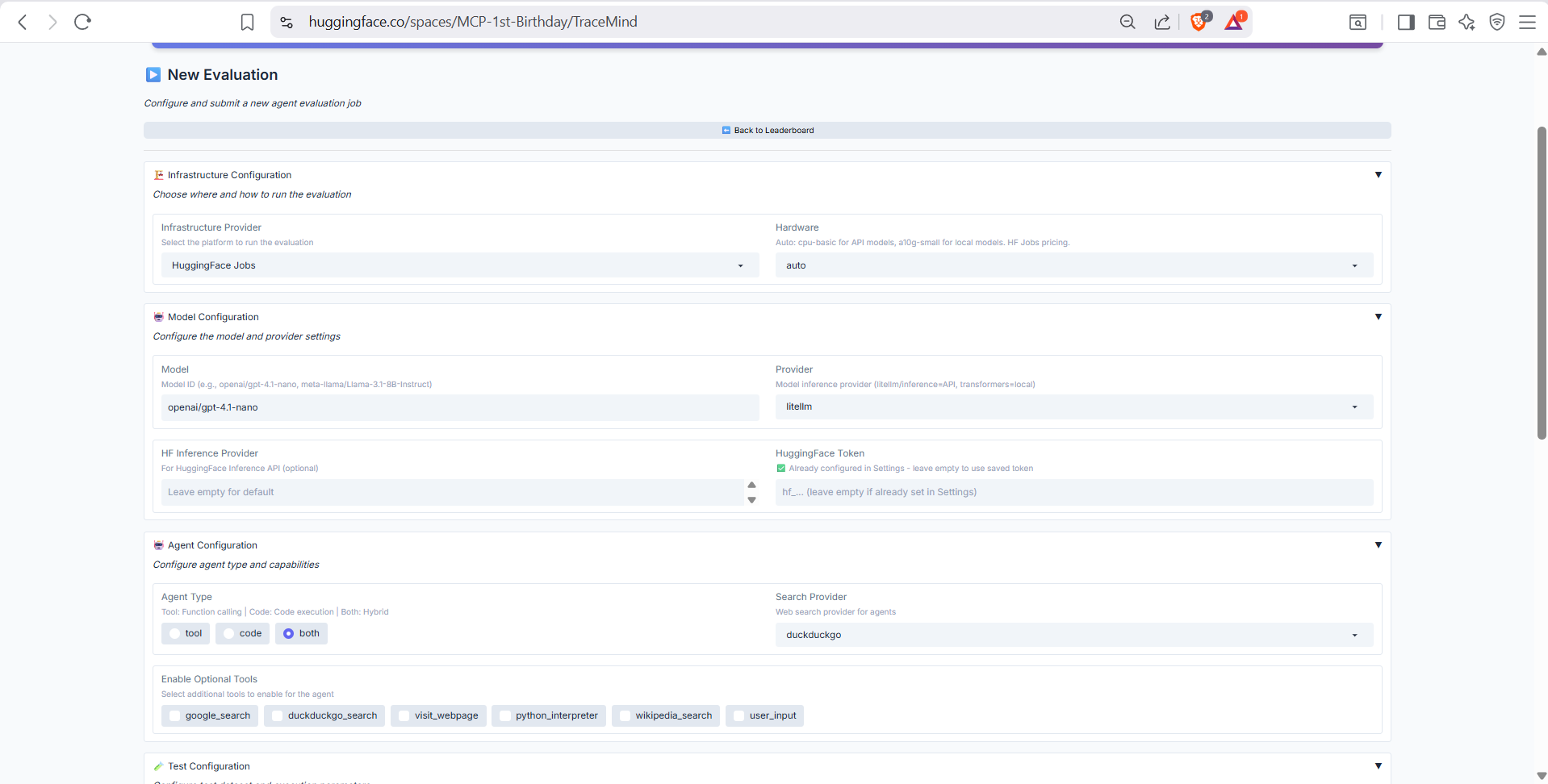This screenshot has height=784, width=1548.
Task: Open site settings icon in address bar
Action: [287, 22]
